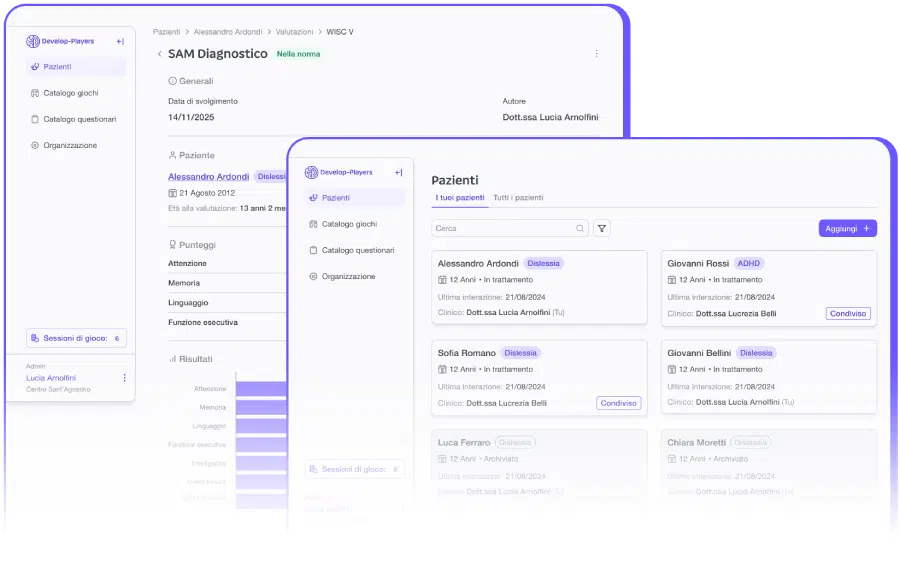This screenshot has height=569, width=900.
Task: Click the Develop-Players logo in the front sidebar
Action: point(339,172)
